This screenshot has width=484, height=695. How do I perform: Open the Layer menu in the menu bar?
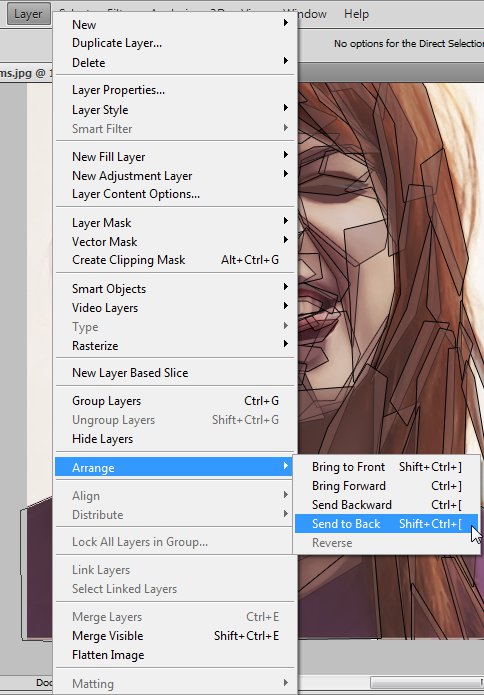[28, 14]
